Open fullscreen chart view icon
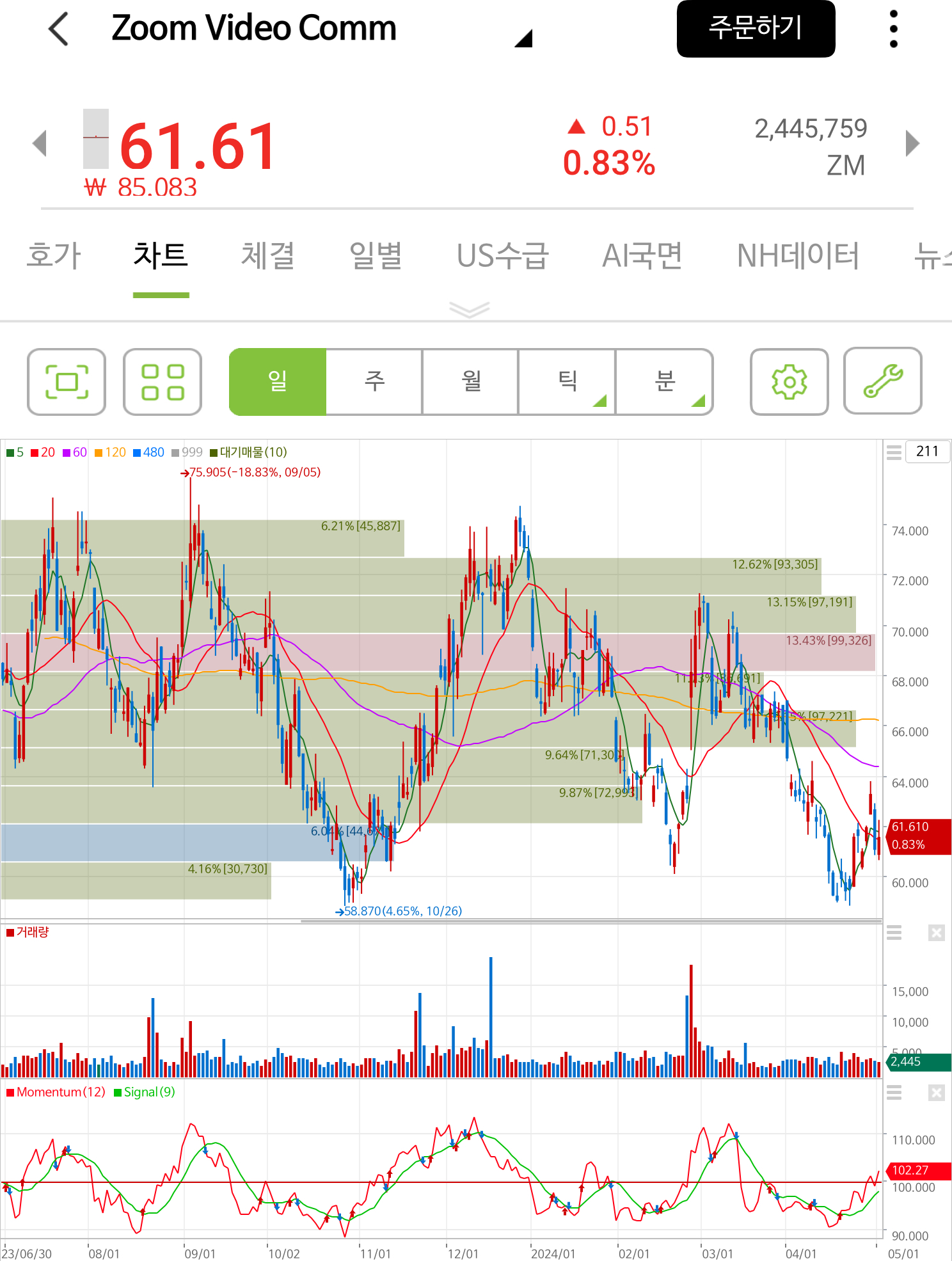The height and width of the screenshot is (1261, 952). point(67,382)
